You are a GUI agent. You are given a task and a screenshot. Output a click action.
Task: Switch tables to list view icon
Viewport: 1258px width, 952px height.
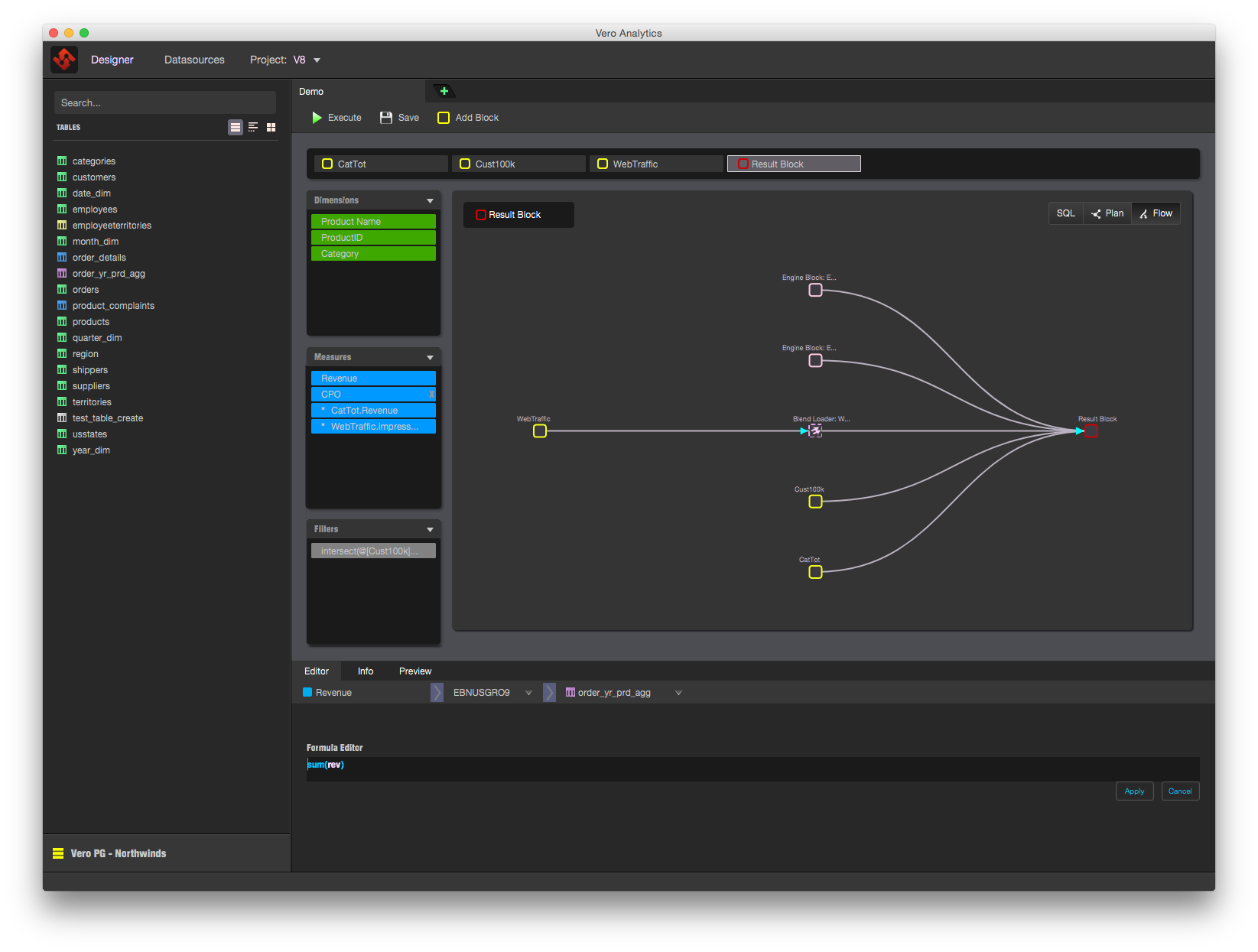(236, 128)
